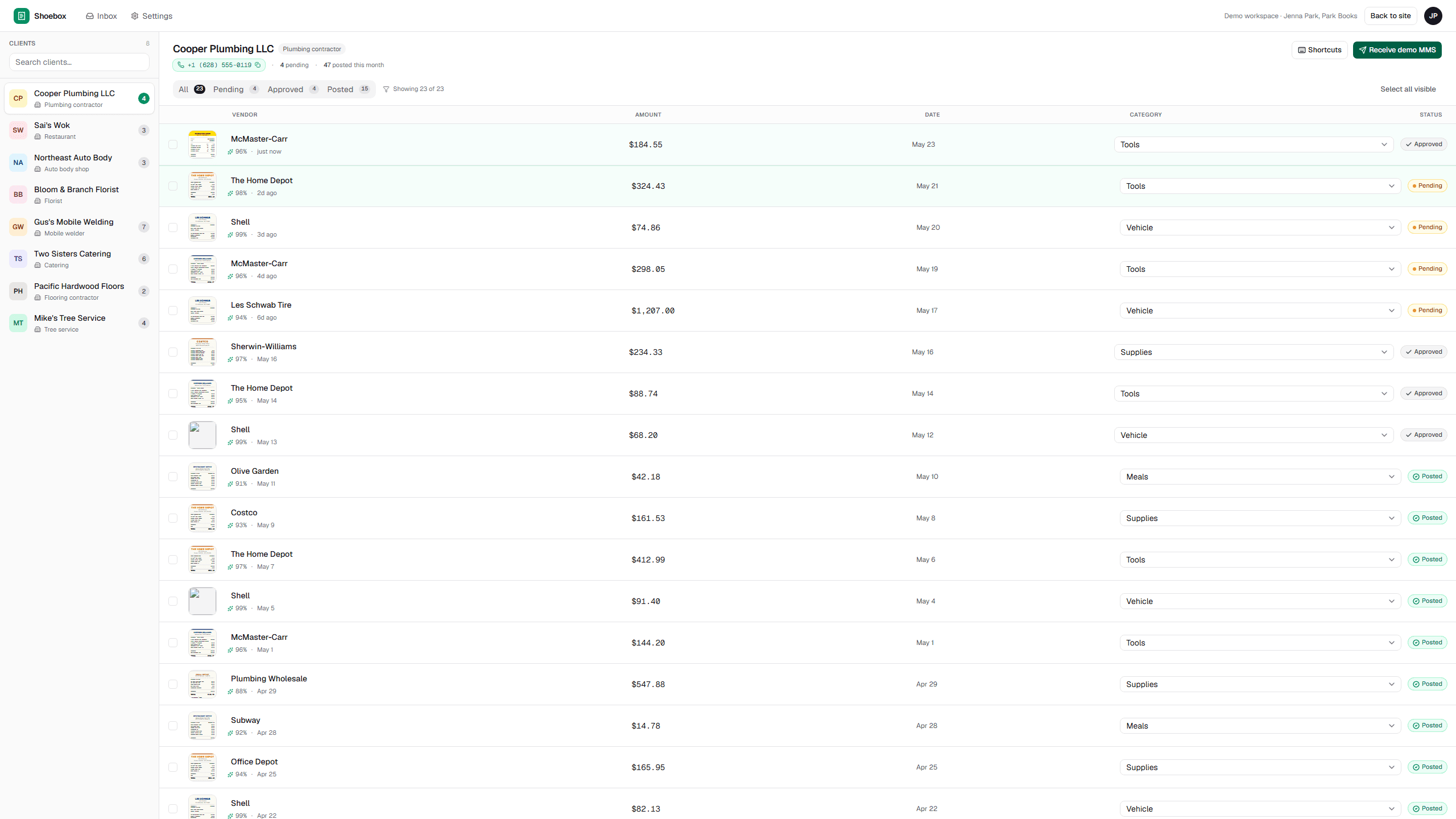1456x819 pixels.
Task: Open Meals dropdown for Olive Garden
Action: pyautogui.click(x=1260, y=477)
